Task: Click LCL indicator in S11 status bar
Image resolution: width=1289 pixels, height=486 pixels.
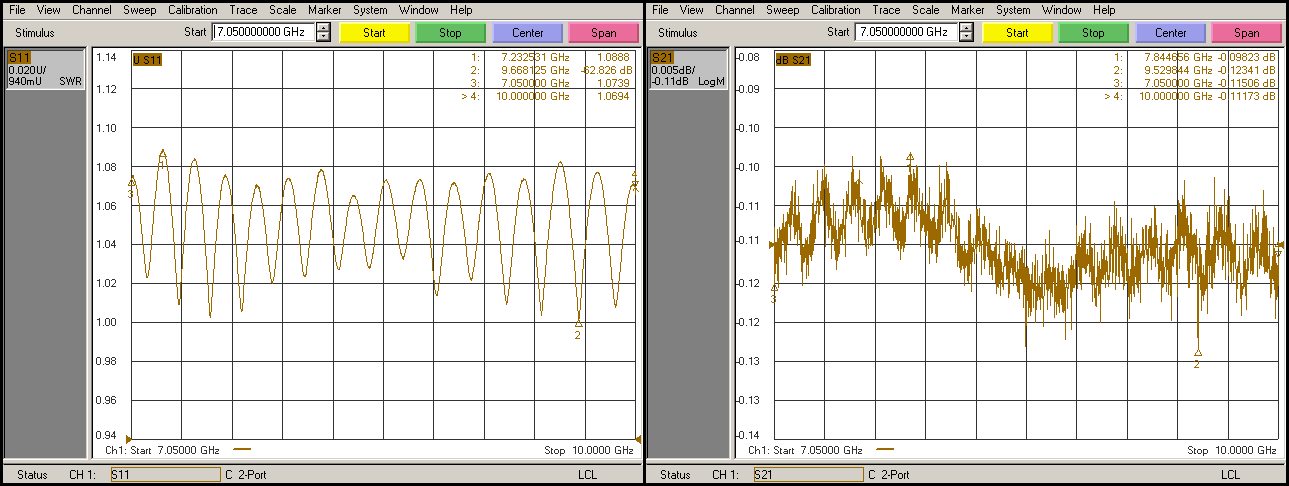Action: [587, 475]
